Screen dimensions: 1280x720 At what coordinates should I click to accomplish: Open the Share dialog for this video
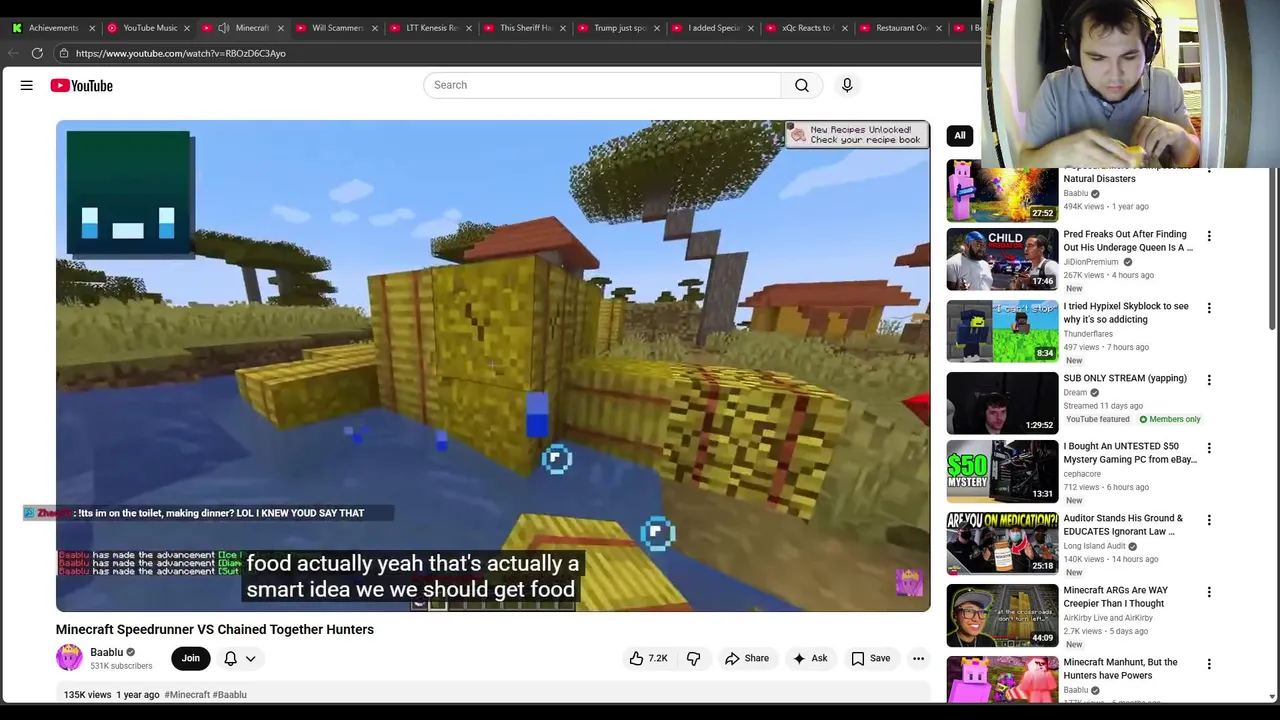click(747, 658)
